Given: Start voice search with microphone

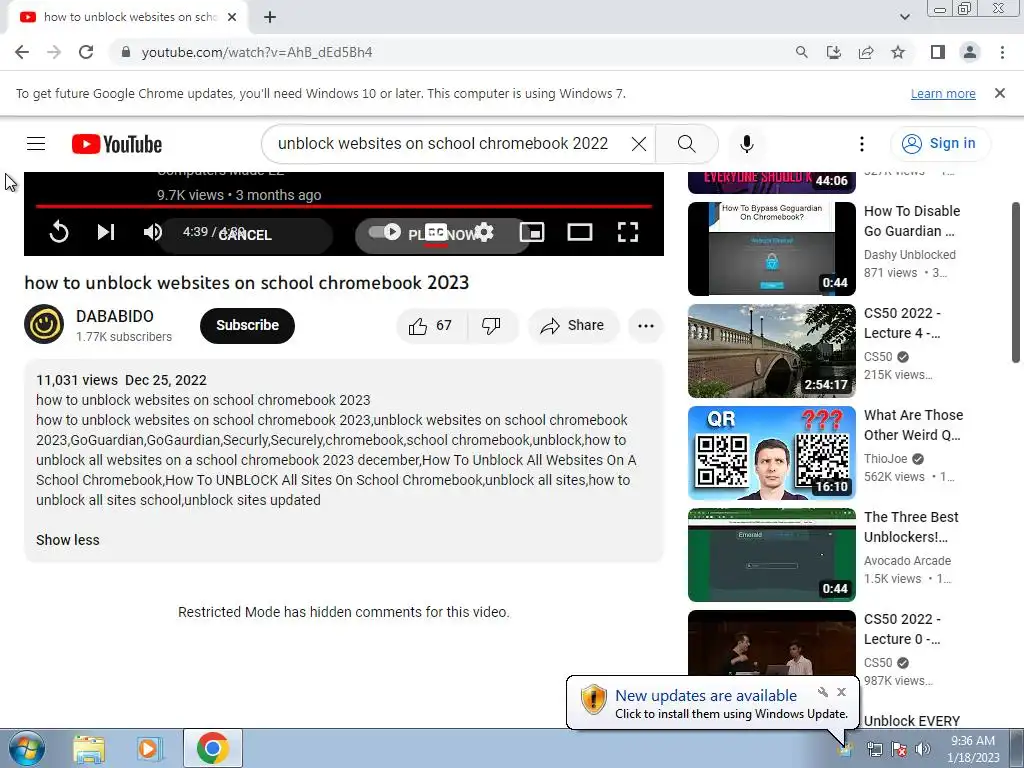Looking at the screenshot, I should [x=746, y=144].
